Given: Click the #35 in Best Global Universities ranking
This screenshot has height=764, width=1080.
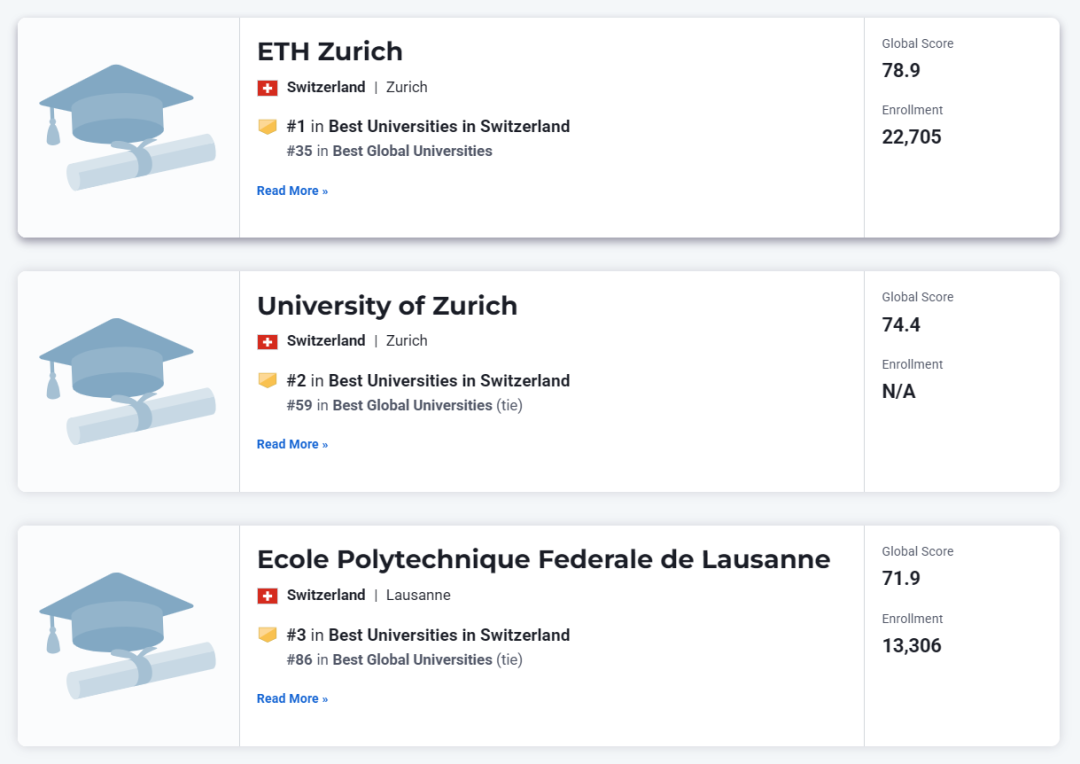Looking at the screenshot, I should click(390, 151).
